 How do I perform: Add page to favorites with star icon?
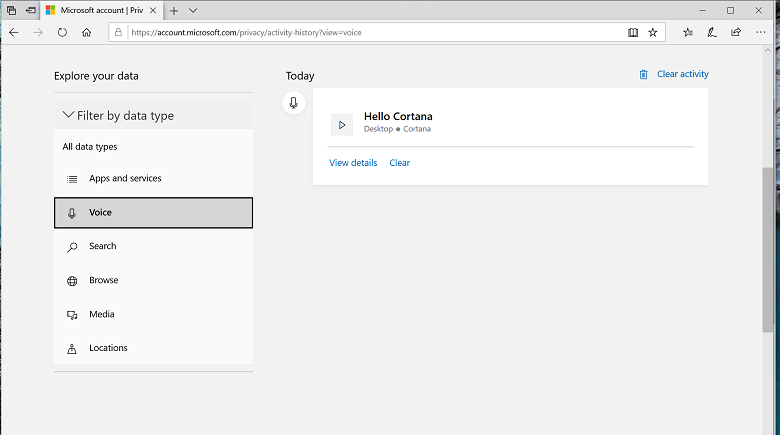pos(653,32)
